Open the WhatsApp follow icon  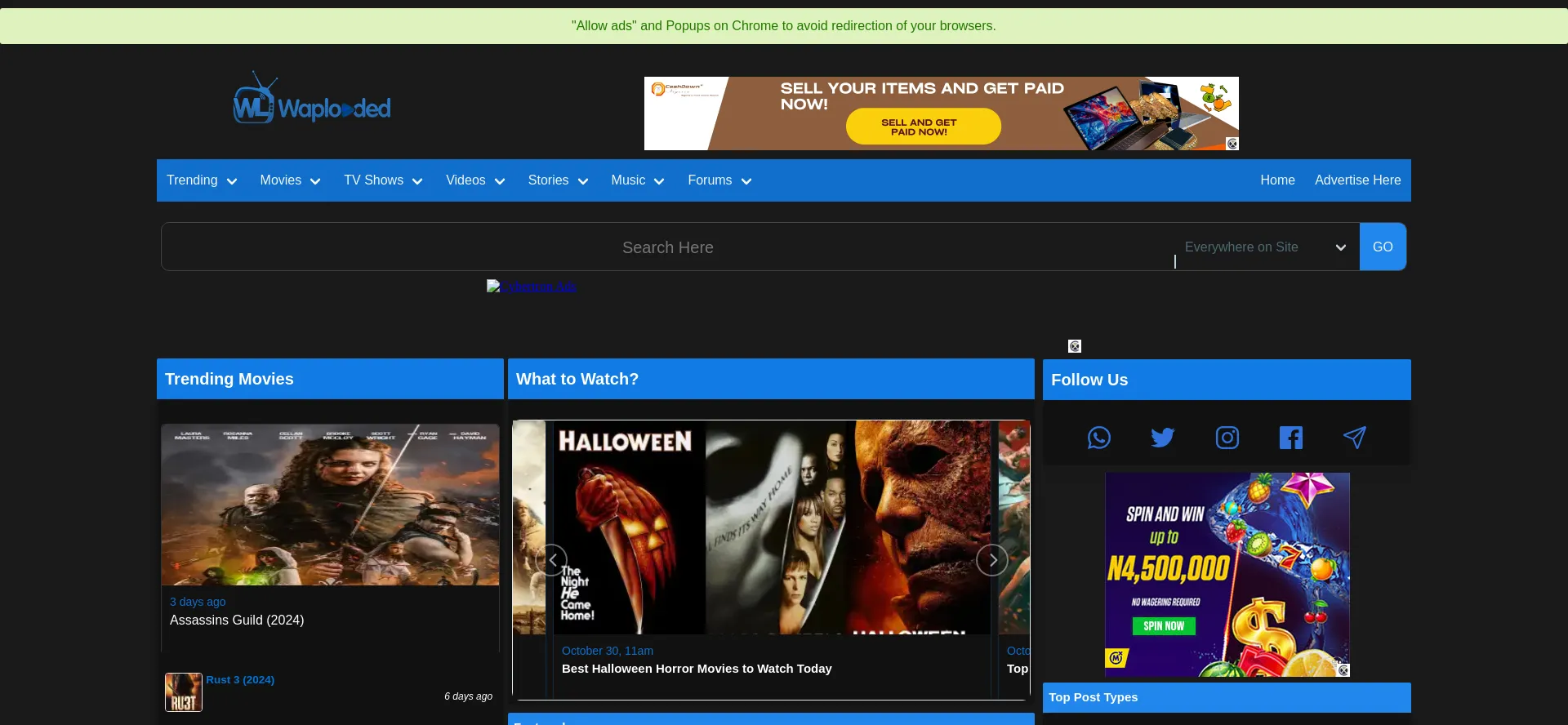(x=1098, y=438)
